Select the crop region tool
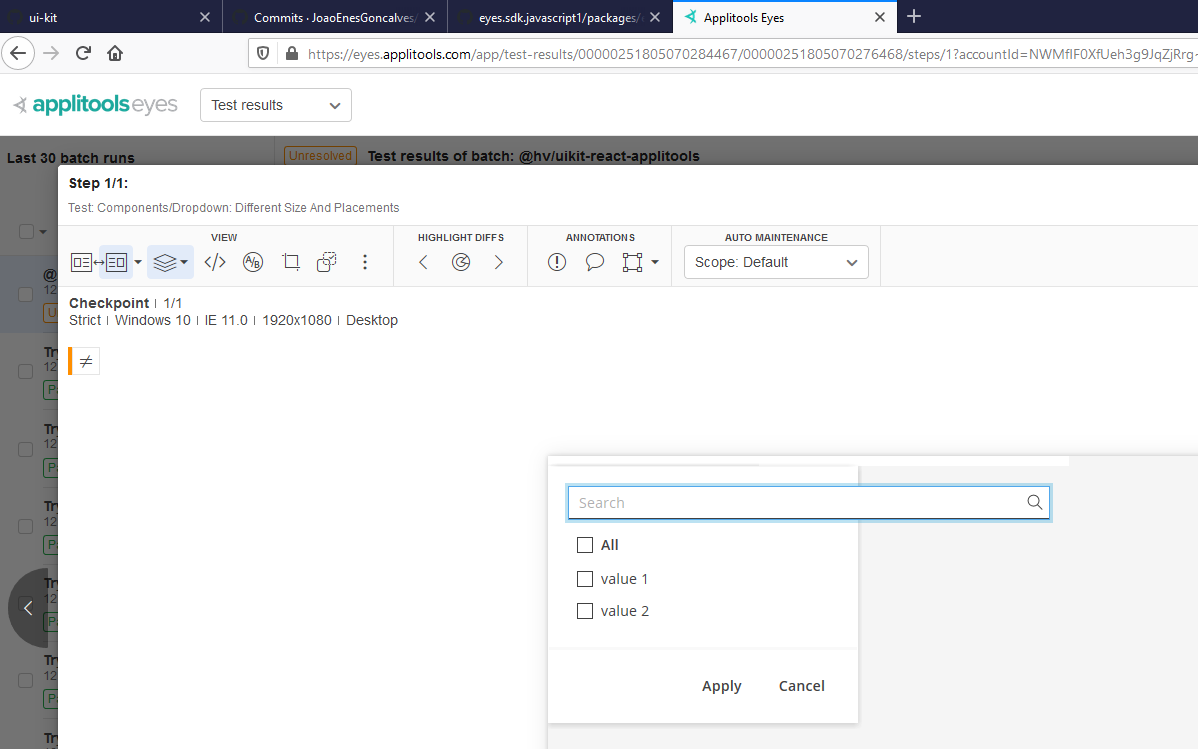The height and width of the screenshot is (749, 1198). point(291,261)
